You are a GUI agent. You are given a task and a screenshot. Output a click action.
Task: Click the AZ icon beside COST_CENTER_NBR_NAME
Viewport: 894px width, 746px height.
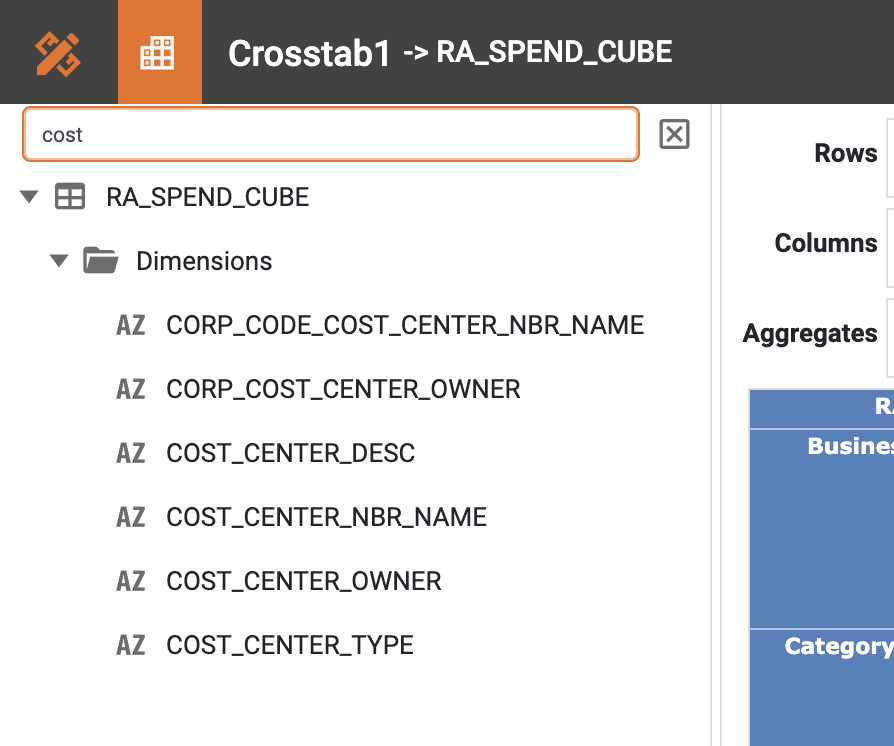click(x=131, y=517)
